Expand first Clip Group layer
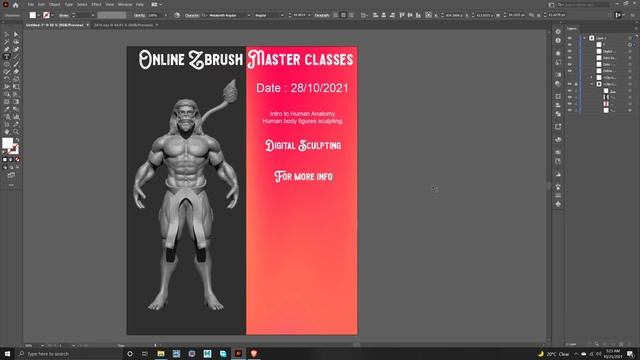This screenshot has height=360, width=640. click(x=592, y=78)
